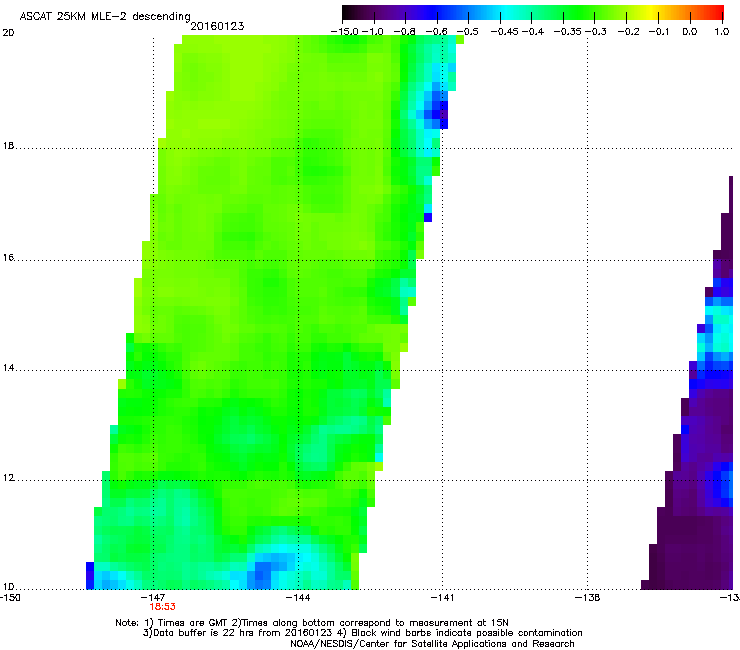This screenshot has height=650, width=740.
Task: Click the colorbar label -0.35
Action: coord(568,32)
